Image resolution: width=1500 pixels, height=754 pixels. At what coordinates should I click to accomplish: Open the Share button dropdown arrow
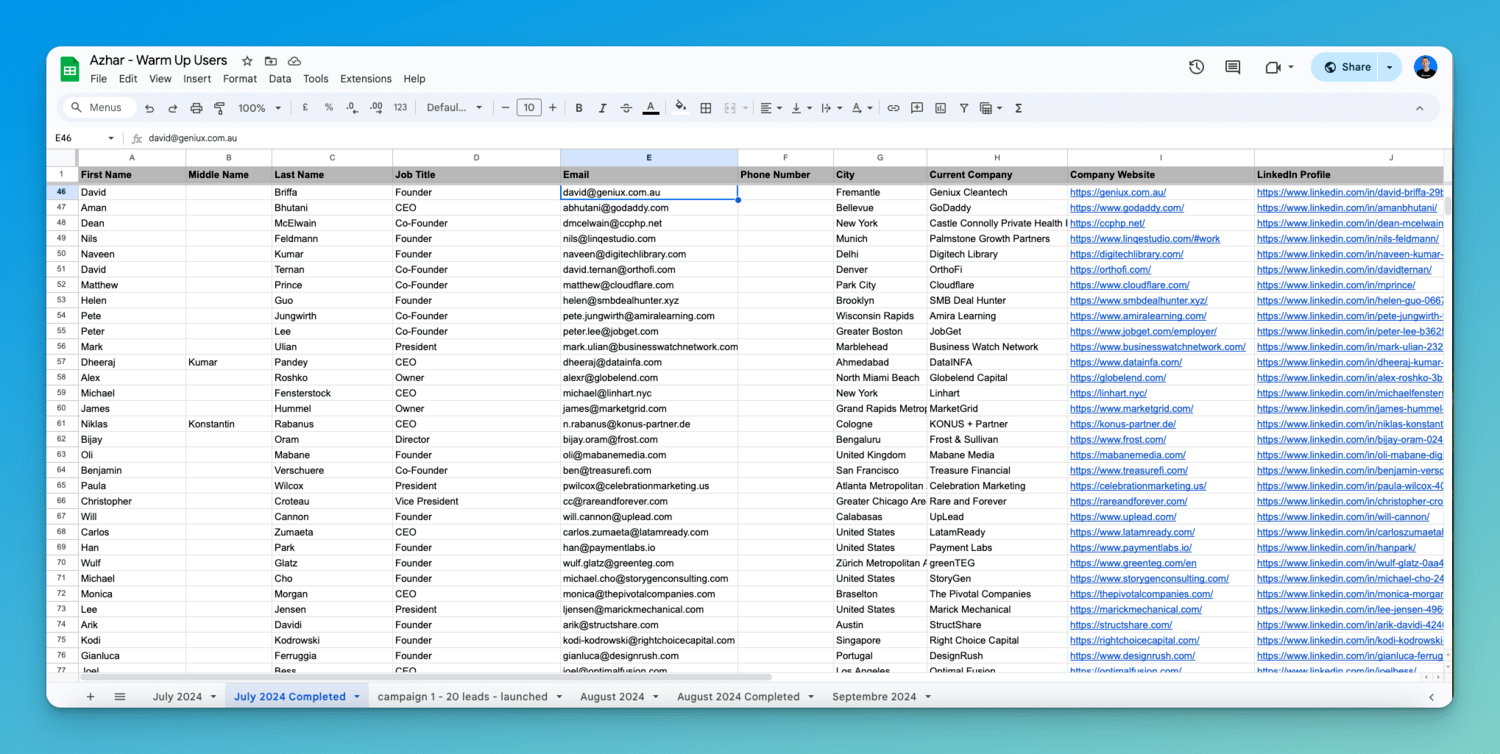(1390, 67)
